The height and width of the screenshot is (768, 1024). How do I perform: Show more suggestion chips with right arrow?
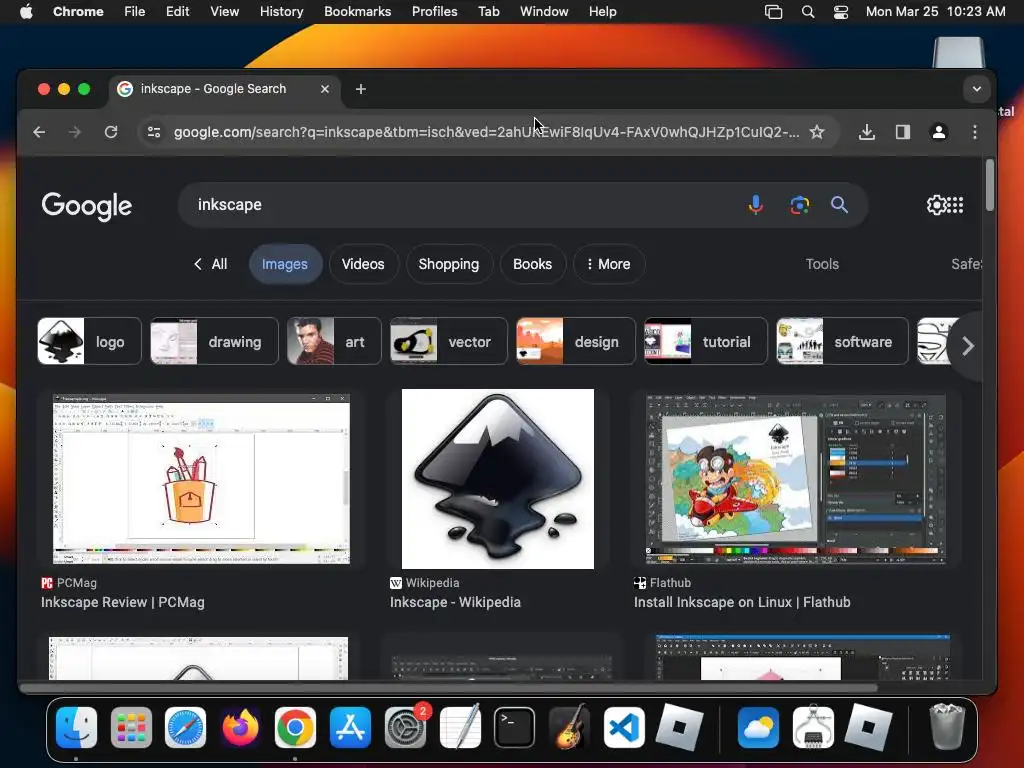pos(968,345)
